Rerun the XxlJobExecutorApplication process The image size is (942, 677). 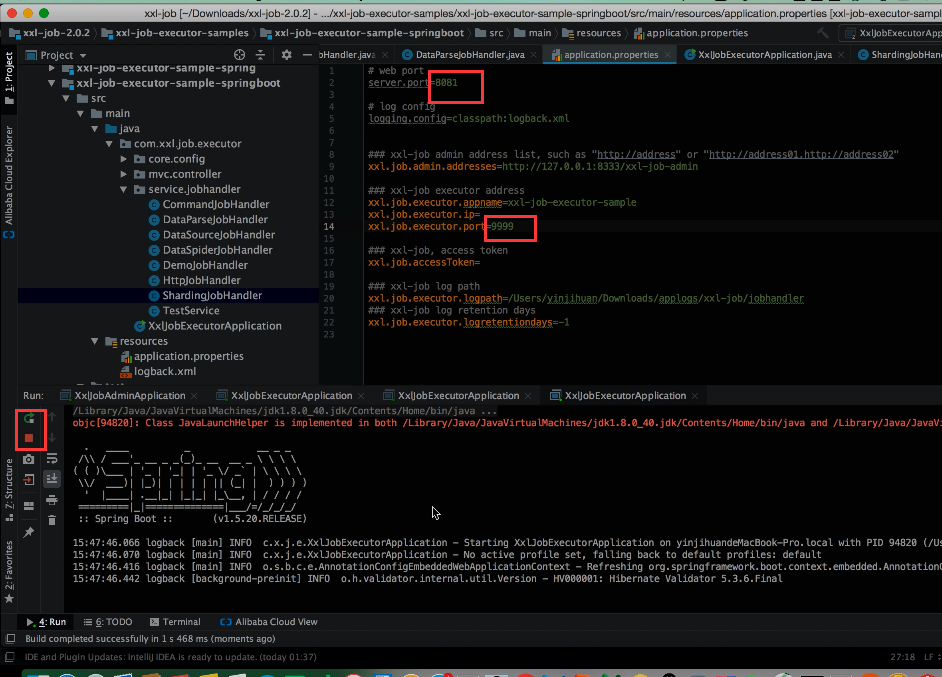pyautogui.click(x=29, y=418)
